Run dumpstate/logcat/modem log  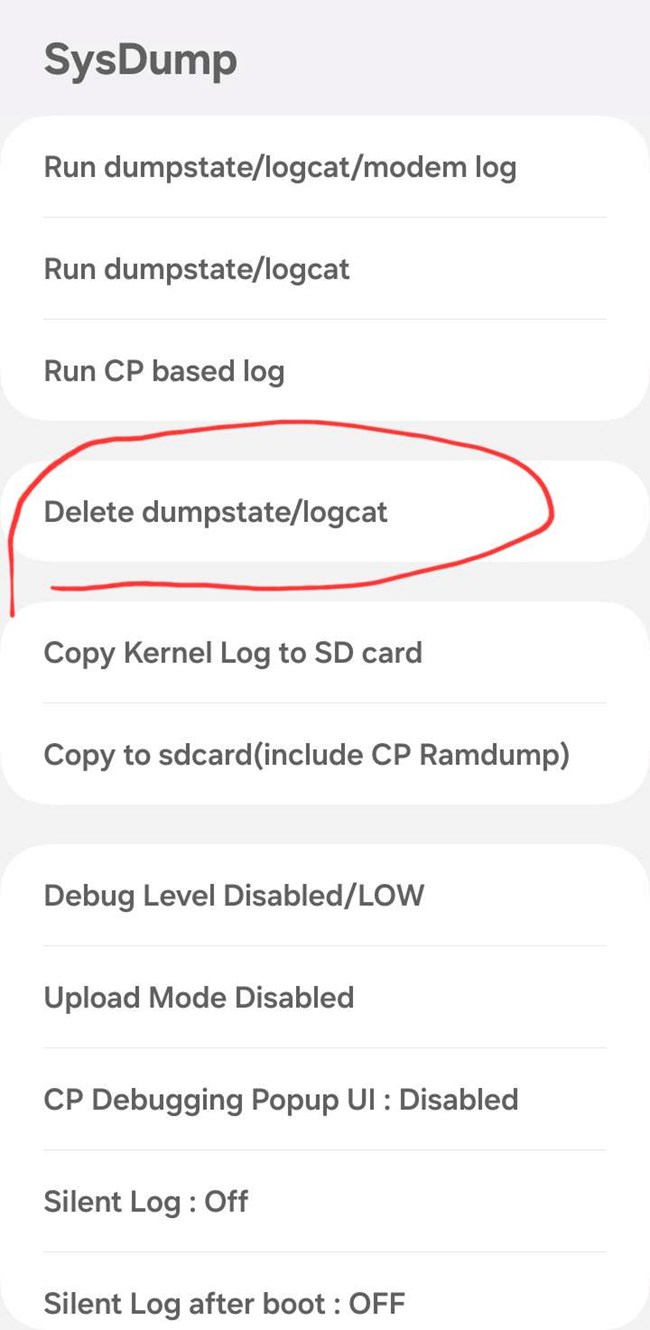(x=325, y=166)
